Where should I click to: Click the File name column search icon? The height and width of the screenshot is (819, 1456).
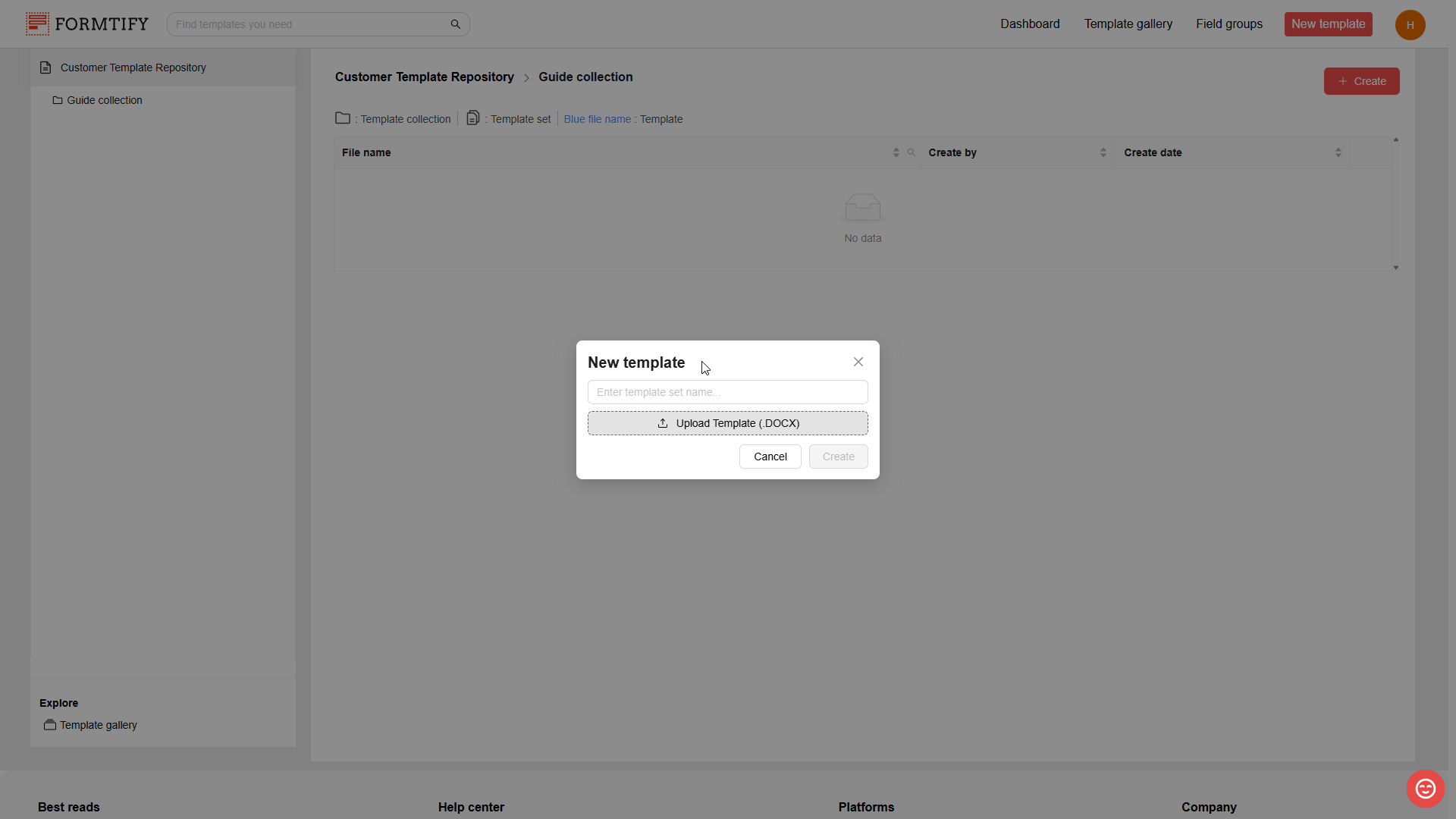pyautogui.click(x=912, y=152)
